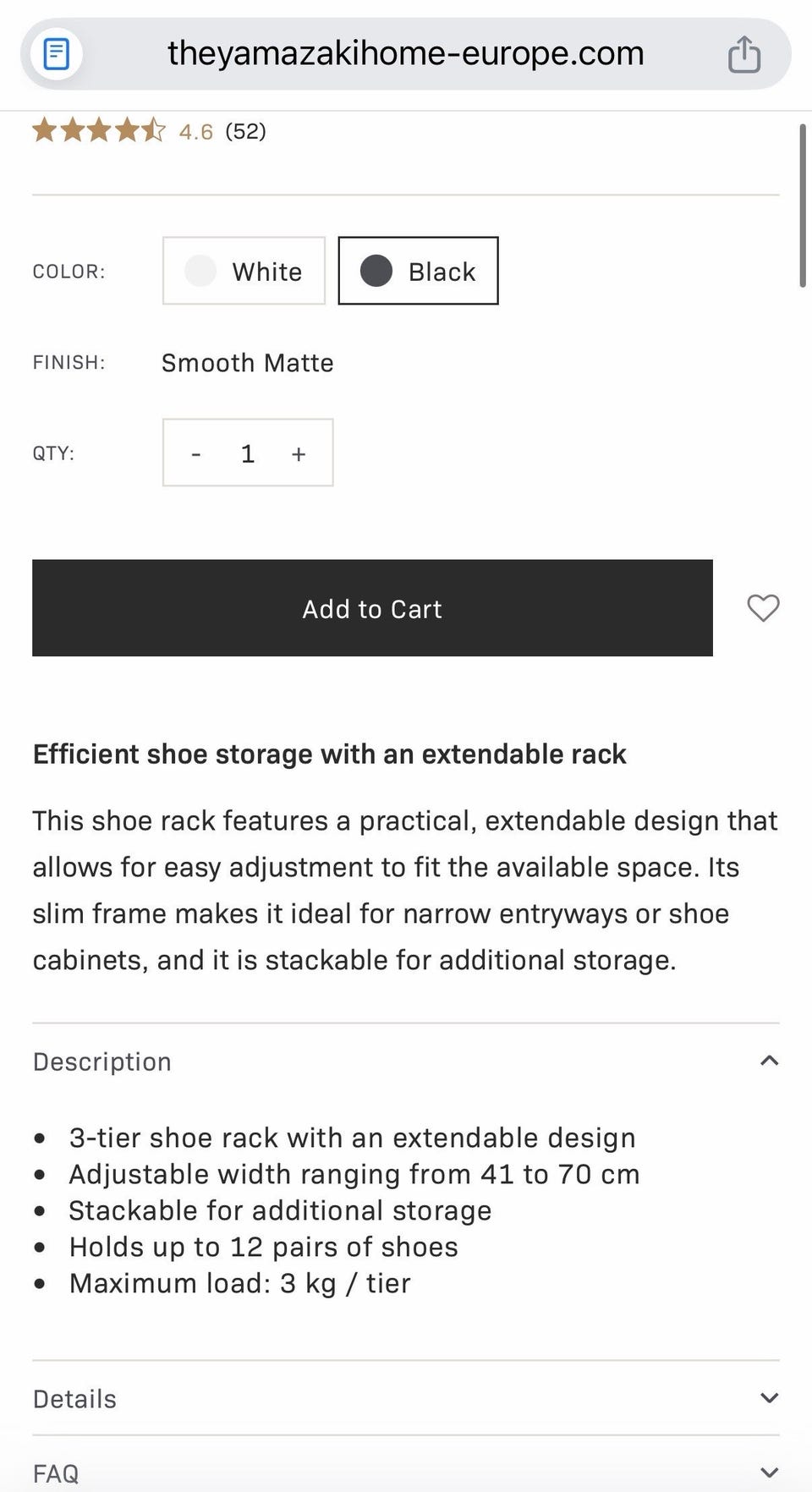Expand the Details section chevron
This screenshot has height=1492, width=812.
tap(769, 1398)
